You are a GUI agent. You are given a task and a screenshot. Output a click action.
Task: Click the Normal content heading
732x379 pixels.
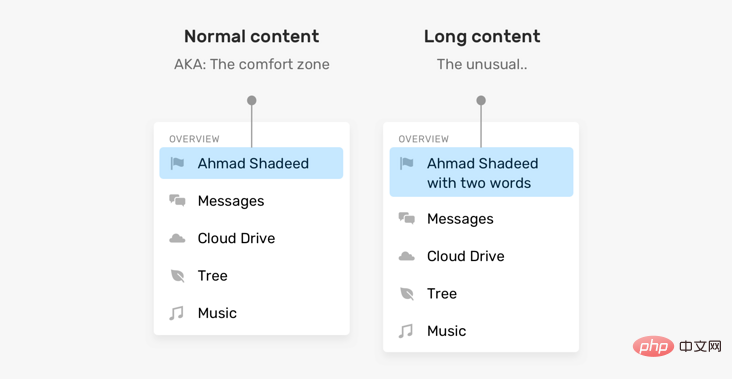pyautogui.click(x=252, y=36)
